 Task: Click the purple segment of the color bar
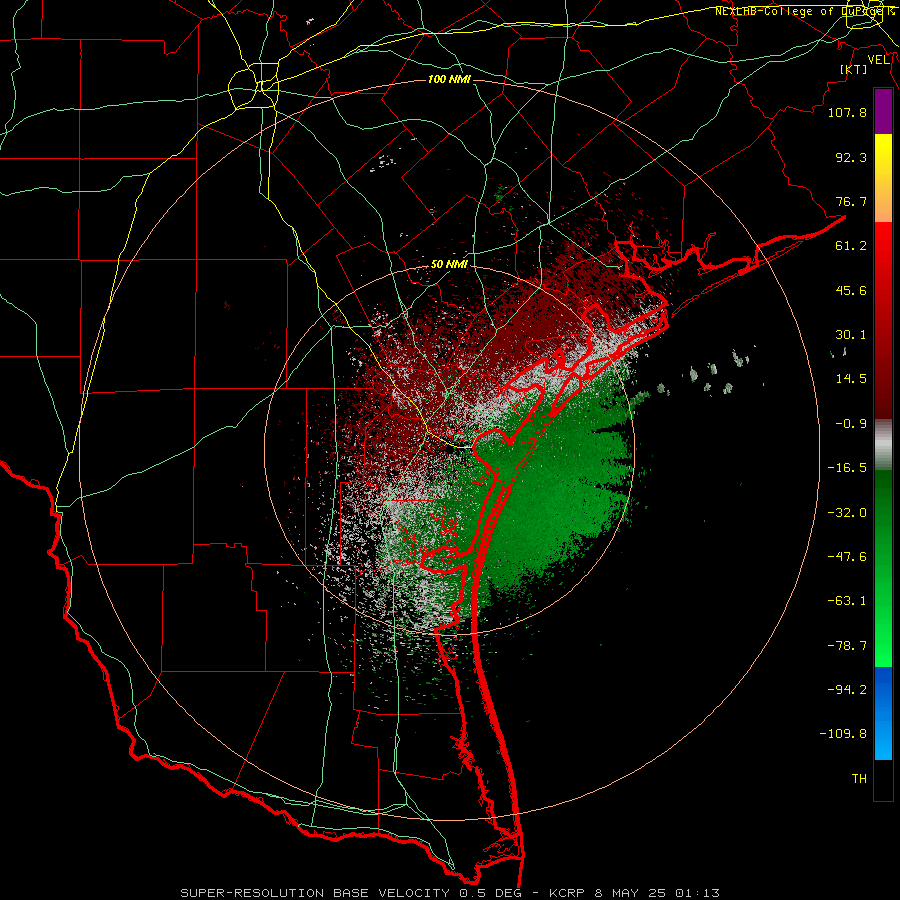tap(883, 112)
